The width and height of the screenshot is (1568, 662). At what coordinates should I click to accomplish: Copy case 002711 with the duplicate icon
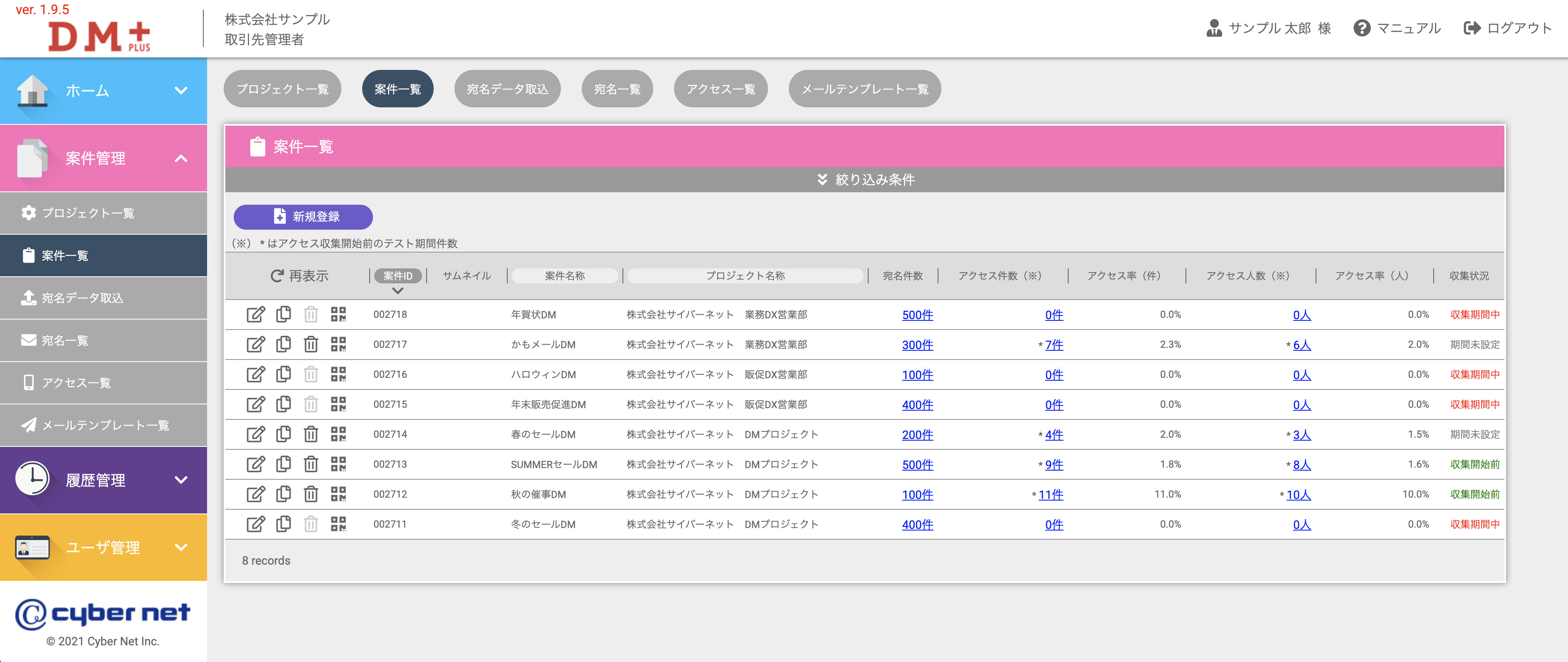283,524
